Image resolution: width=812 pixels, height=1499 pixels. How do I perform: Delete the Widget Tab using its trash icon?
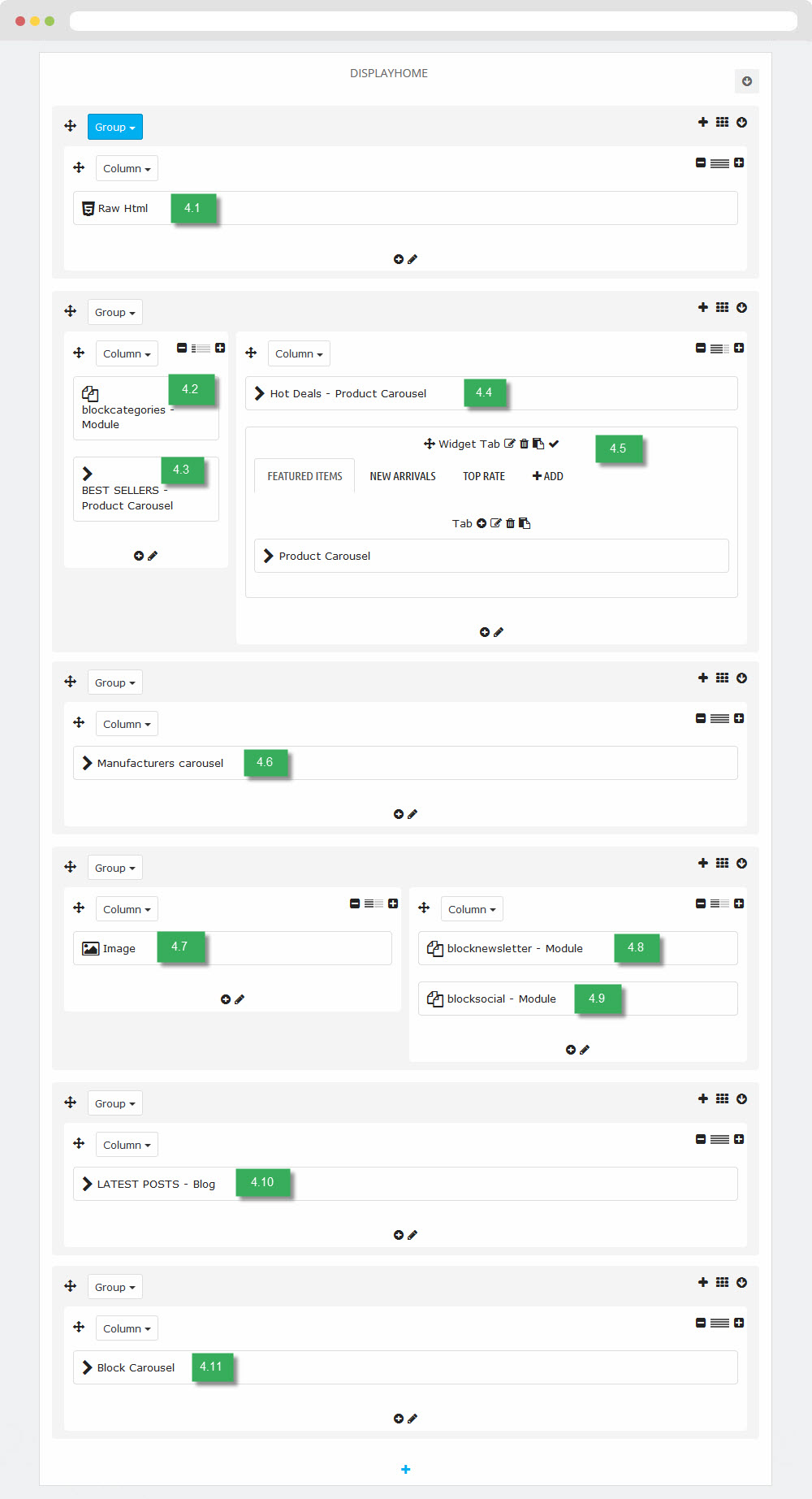coord(524,444)
